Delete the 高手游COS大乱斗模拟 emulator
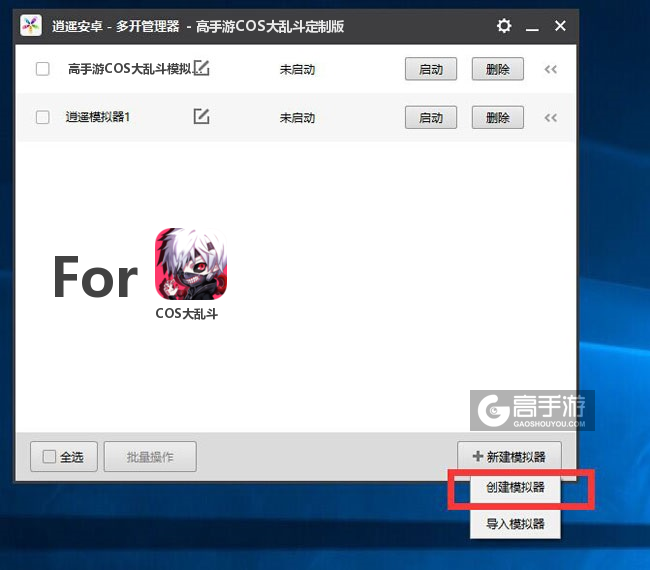650x570 pixels. click(x=497, y=69)
